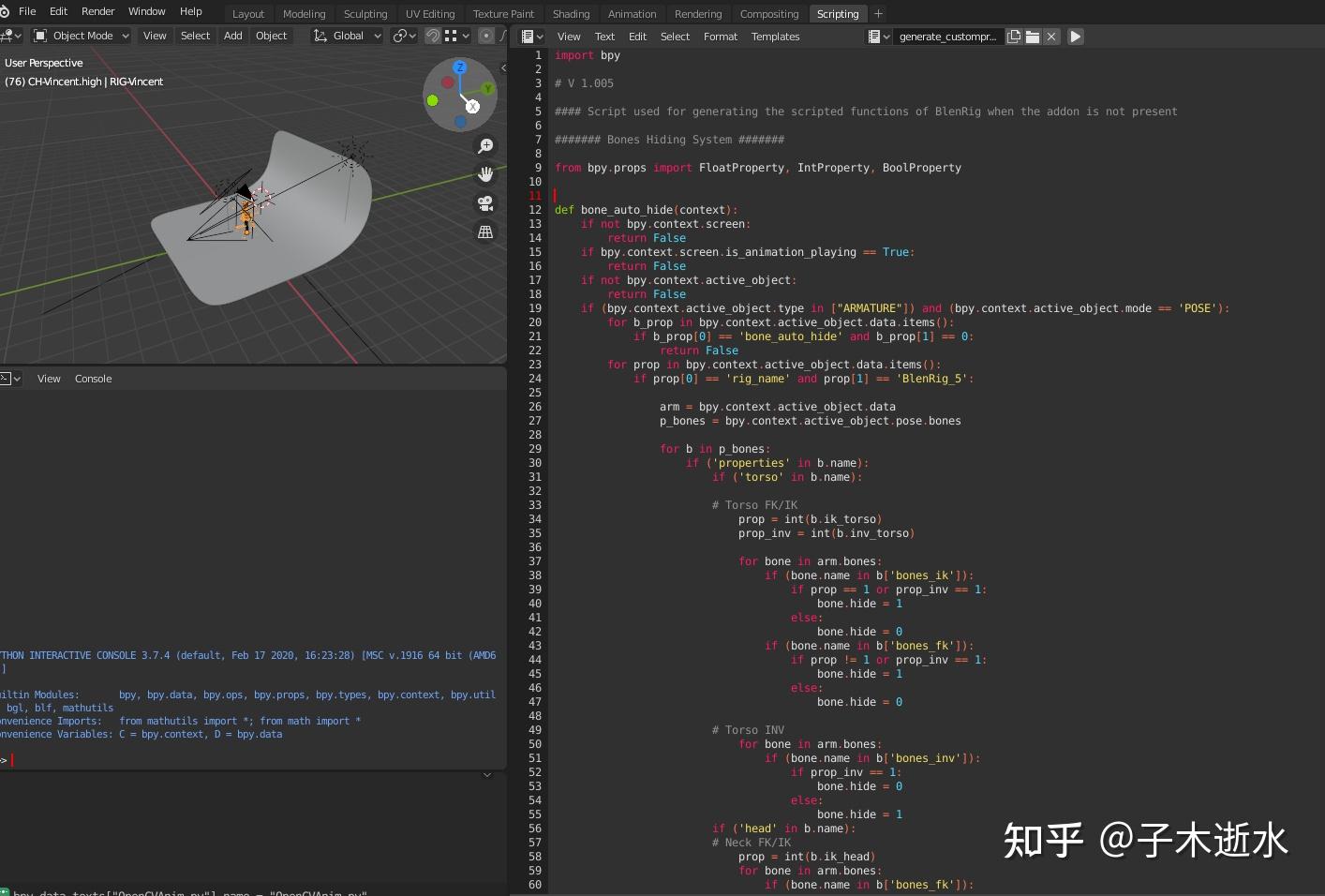The height and width of the screenshot is (896, 1325).
Task: Switch to the Scripting workspace tab
Action: coord(837,13)
